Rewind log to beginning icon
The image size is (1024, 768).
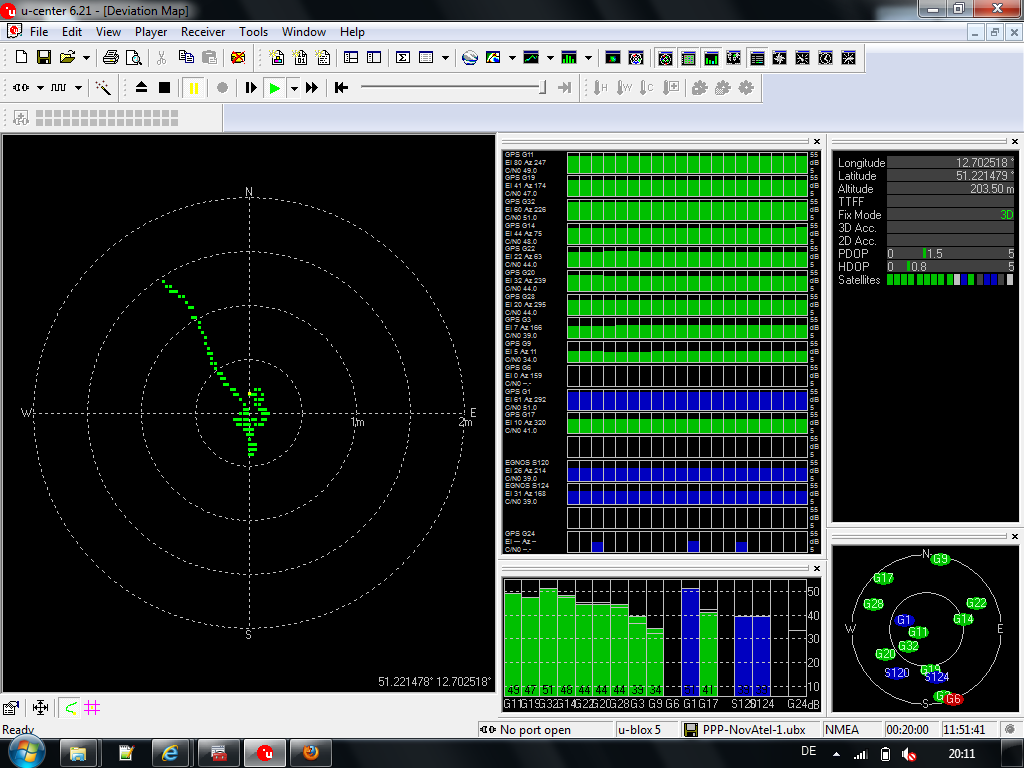pyautogui.click(x=341, y=88)
